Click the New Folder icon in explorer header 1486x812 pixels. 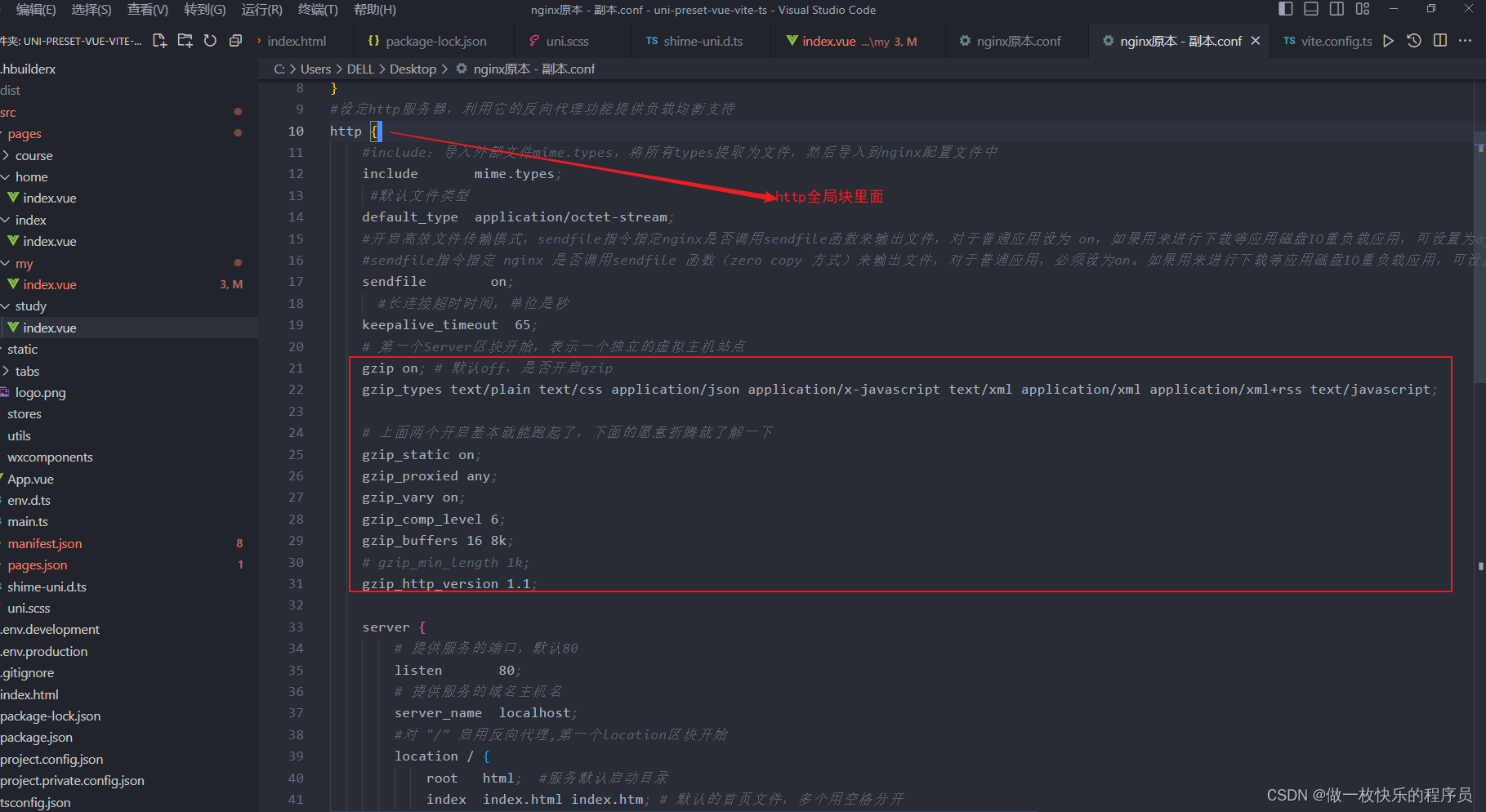[x=185, y=41]
